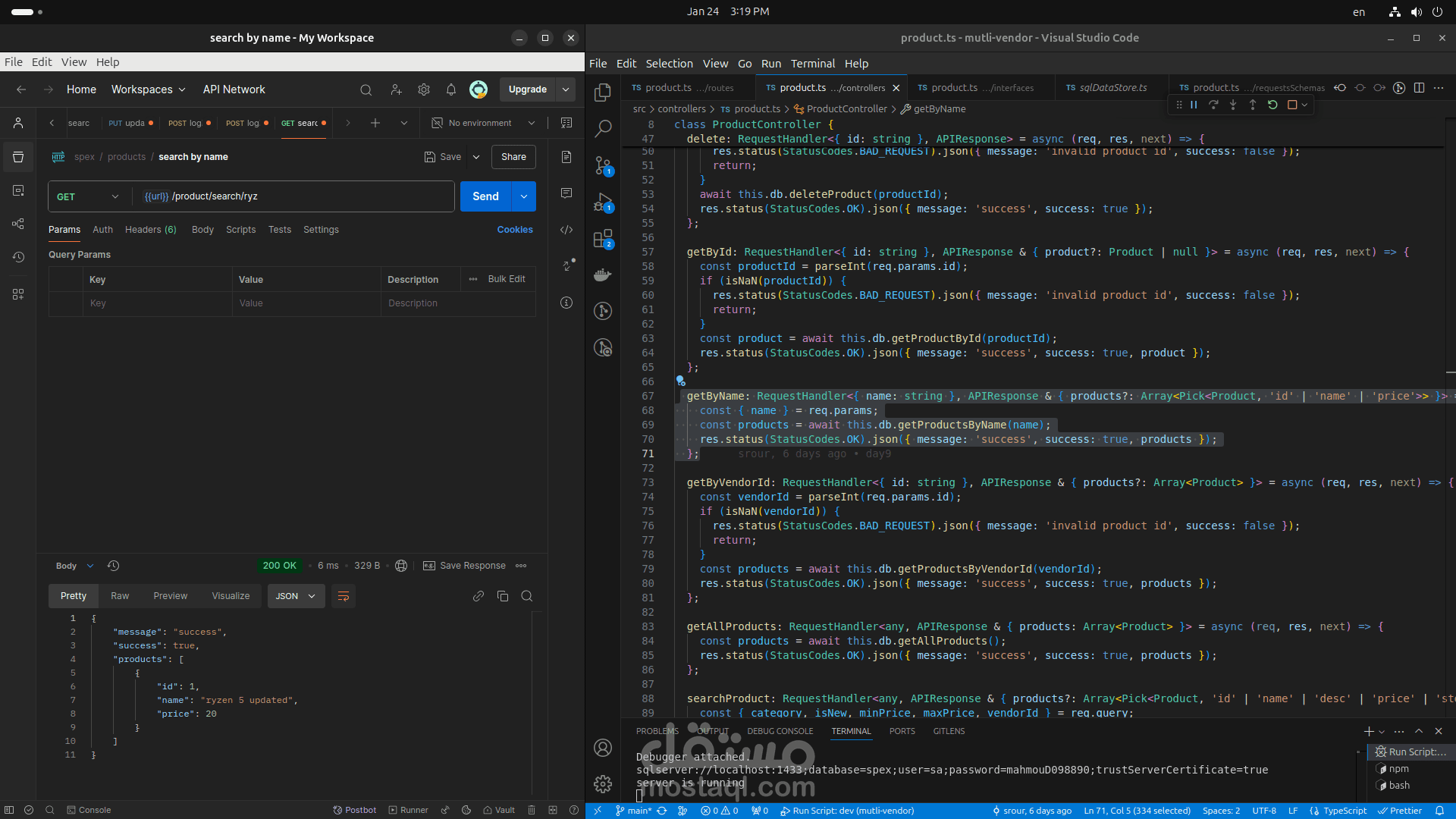1456x819 pixels.
Task: Open the No environment selector
Action: pos(483,123)
